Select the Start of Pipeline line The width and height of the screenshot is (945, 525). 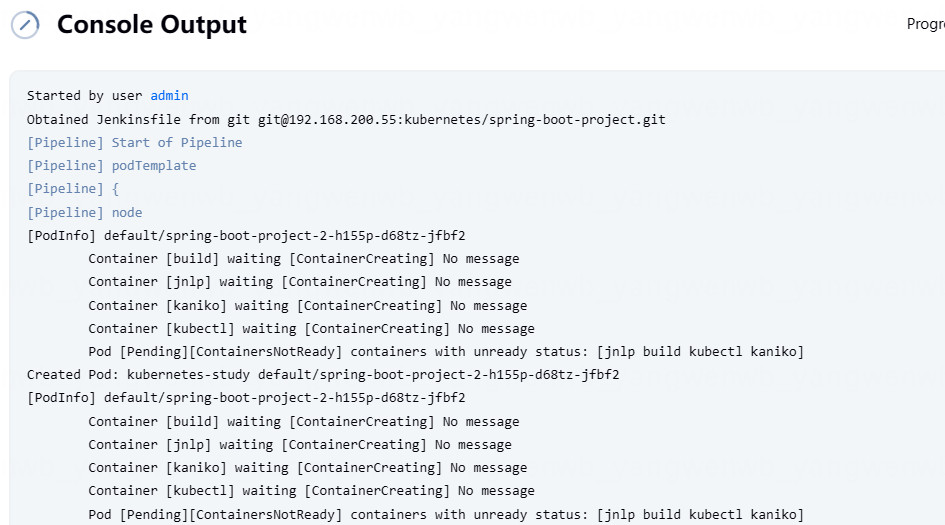pyautogui.click(x=134, y=143)
